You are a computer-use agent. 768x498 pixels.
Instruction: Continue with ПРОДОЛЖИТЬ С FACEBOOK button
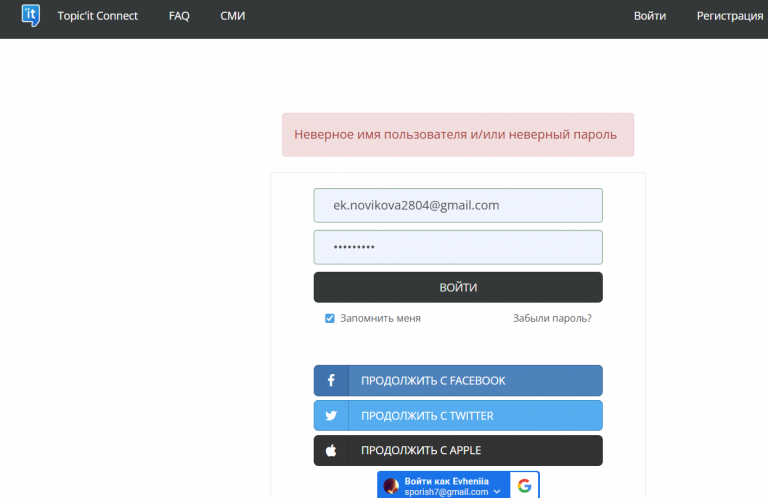458,380
